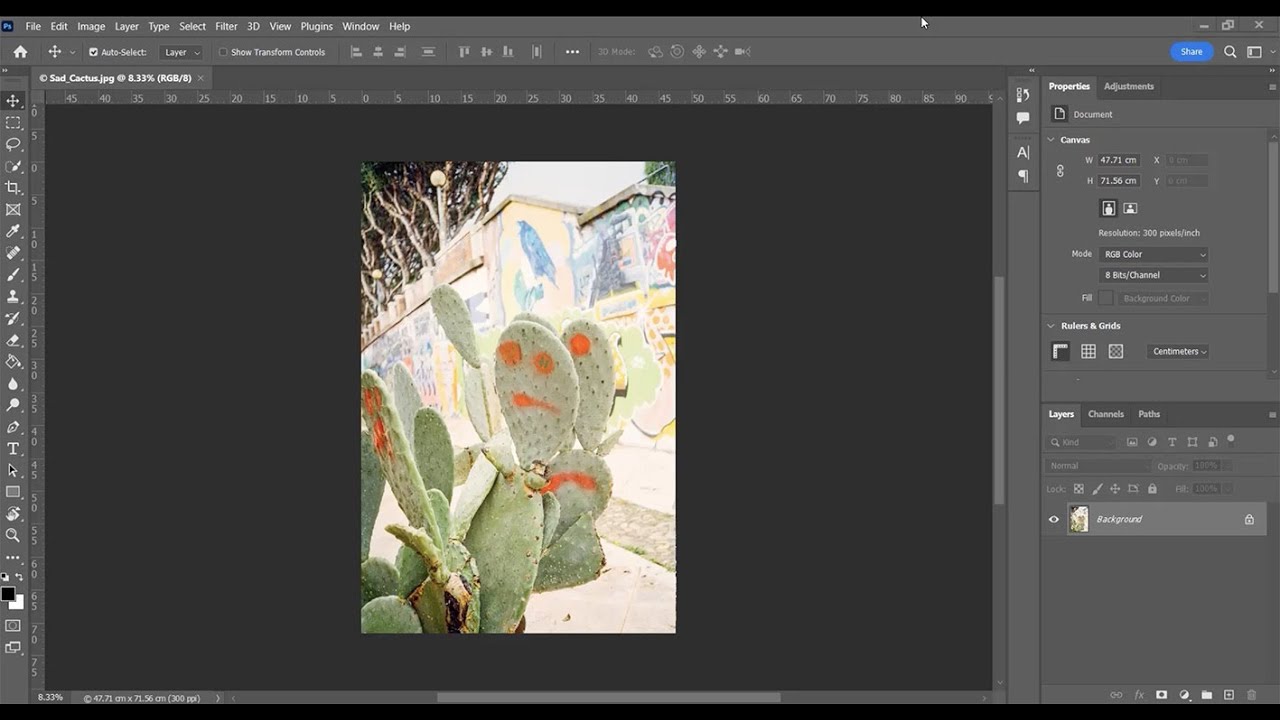1280x720 pixels.
Task: Collapse the Rulers & Grids section
Action: 1051,326
